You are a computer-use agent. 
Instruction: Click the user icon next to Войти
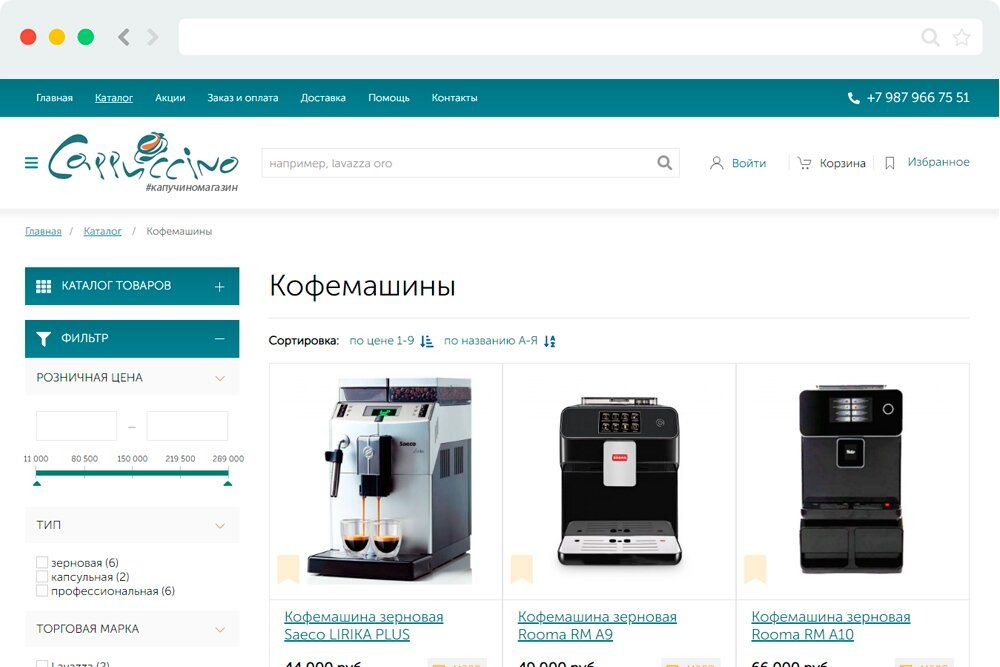[717, 163]
